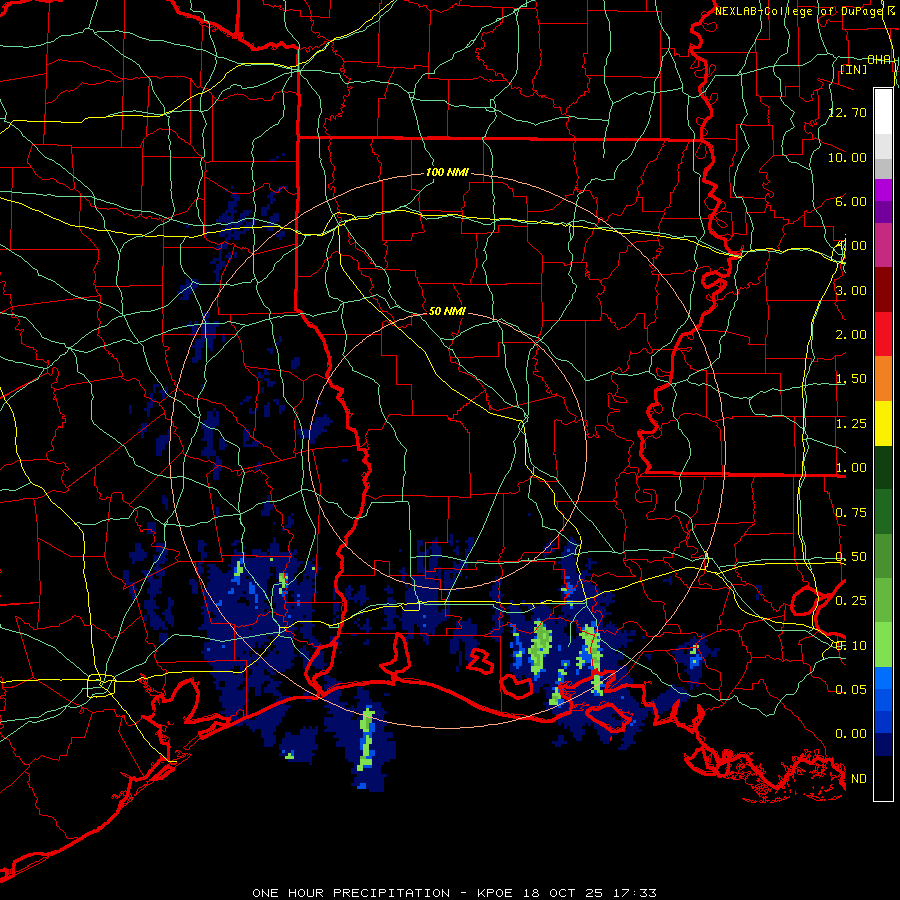The width and height of the screenshot is (900, 900).
Task: Click the "100 NMI" range ring label
Action: [x=447, y=172]
